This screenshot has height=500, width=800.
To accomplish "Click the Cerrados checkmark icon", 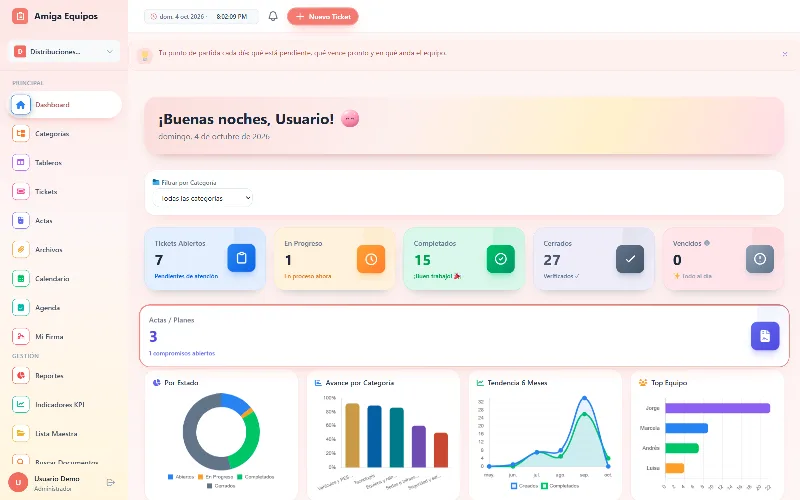I will (630, 259).
